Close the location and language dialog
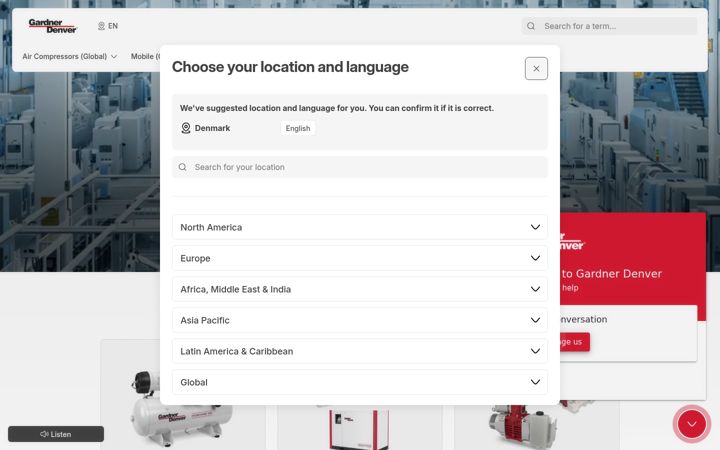 (536, 68)
